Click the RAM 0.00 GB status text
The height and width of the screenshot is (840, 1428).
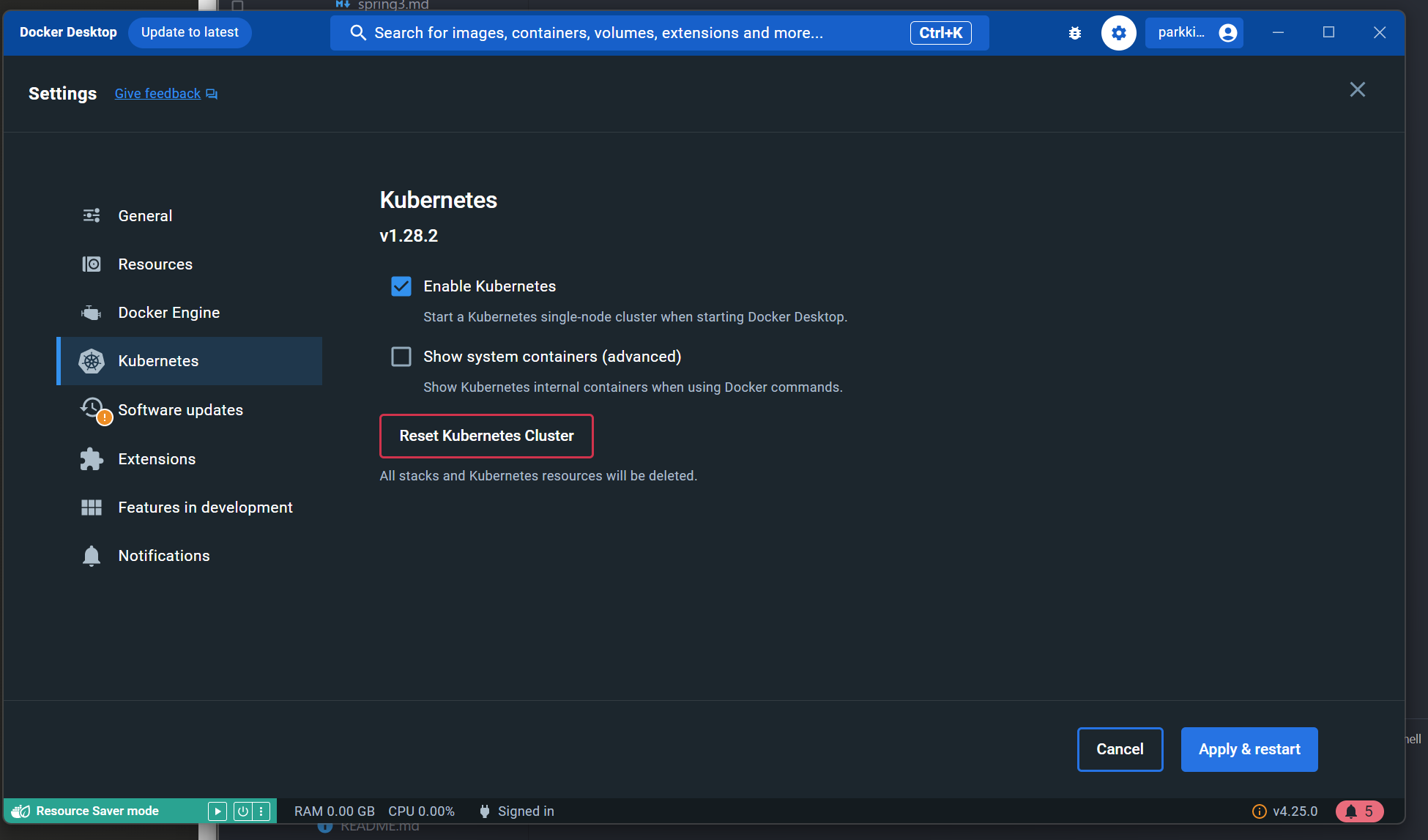[x=335, y=811]
